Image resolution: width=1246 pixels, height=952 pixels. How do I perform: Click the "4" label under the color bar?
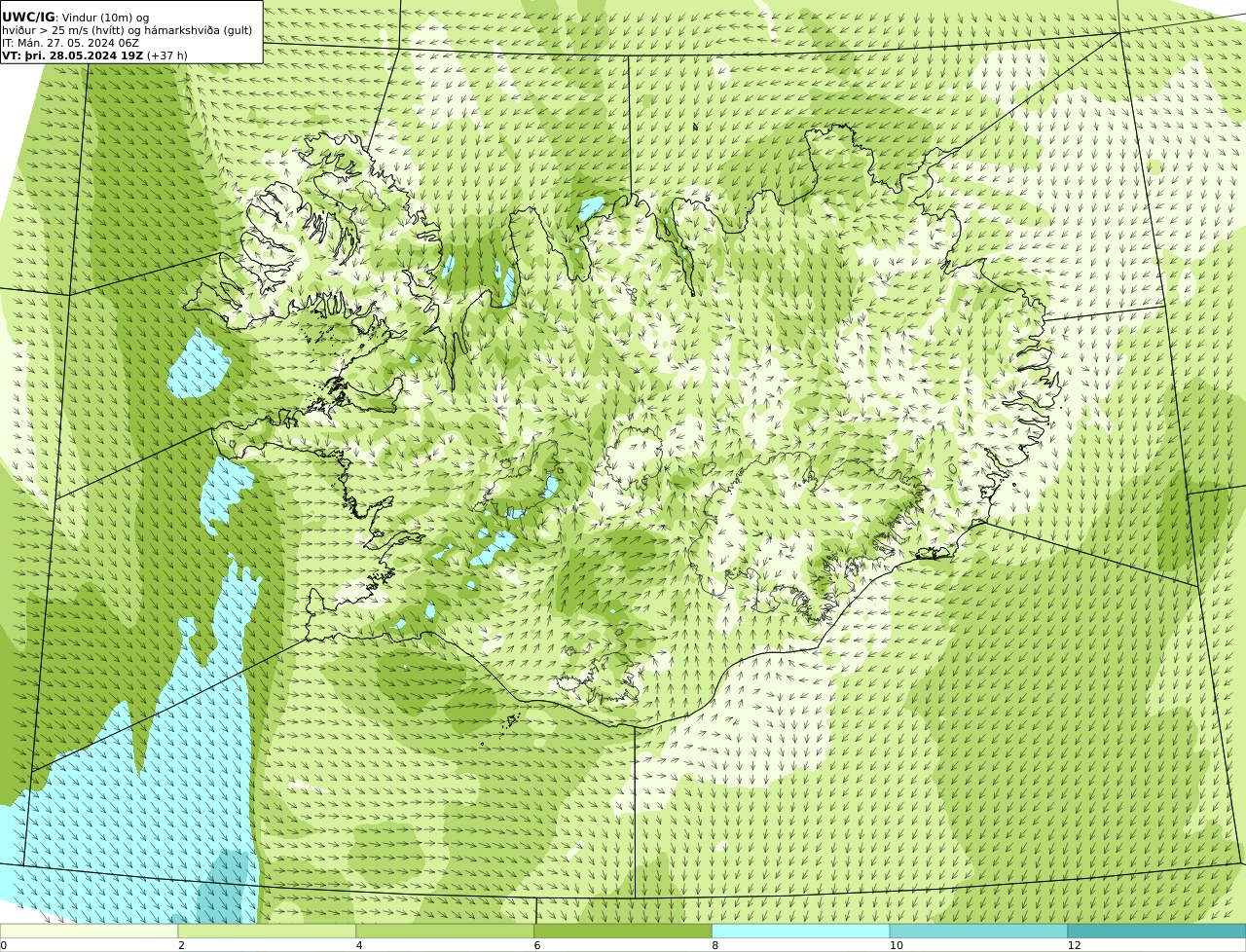click(359, 945)
